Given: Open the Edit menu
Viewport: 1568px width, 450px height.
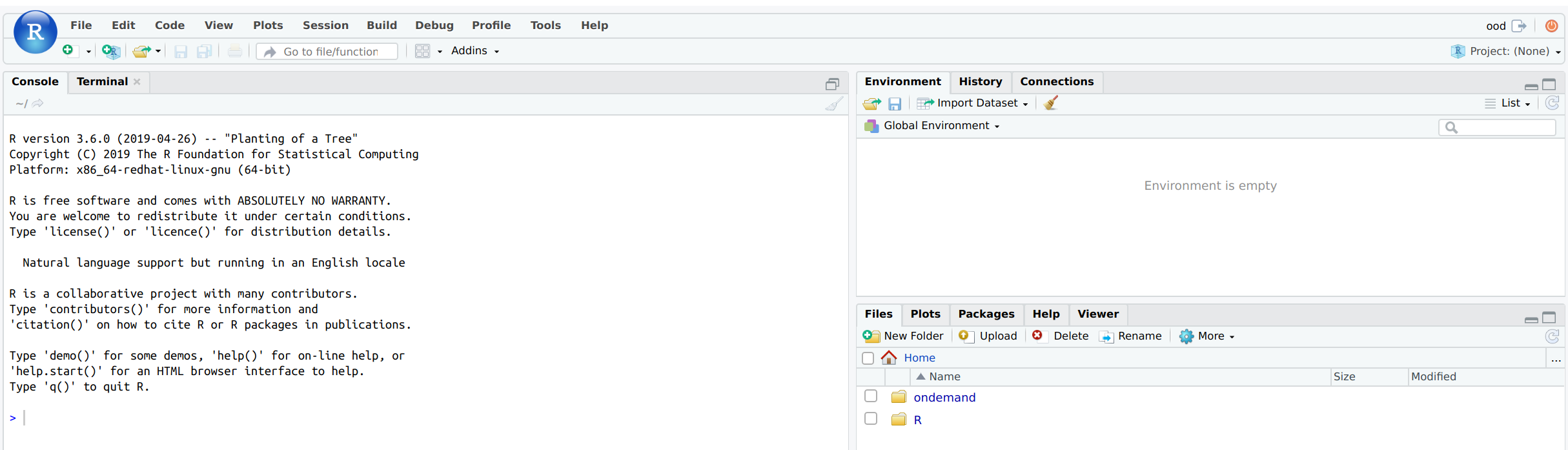Looking at the screenshot, I should click(123, 25).
